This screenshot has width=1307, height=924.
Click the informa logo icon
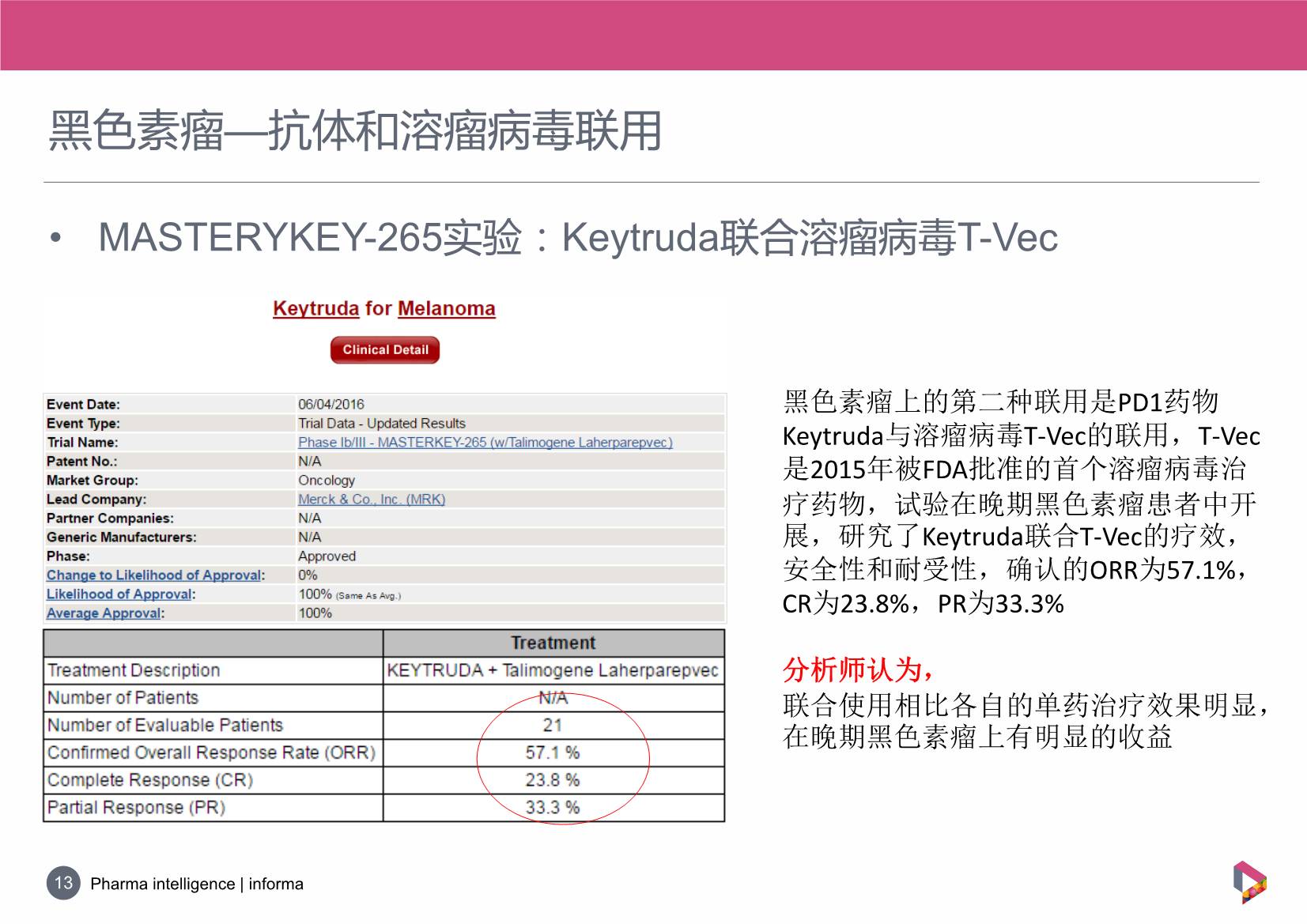[1249, 882]
